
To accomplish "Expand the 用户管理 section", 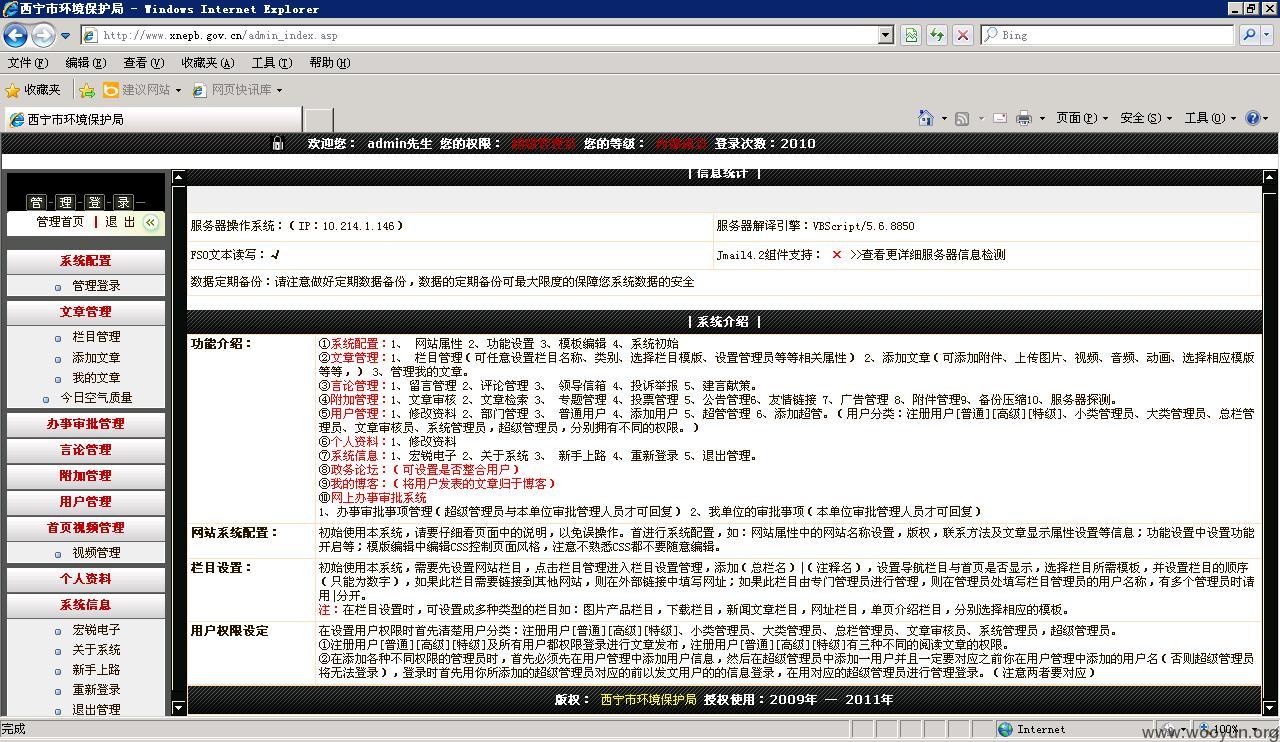I will (85, 502).
